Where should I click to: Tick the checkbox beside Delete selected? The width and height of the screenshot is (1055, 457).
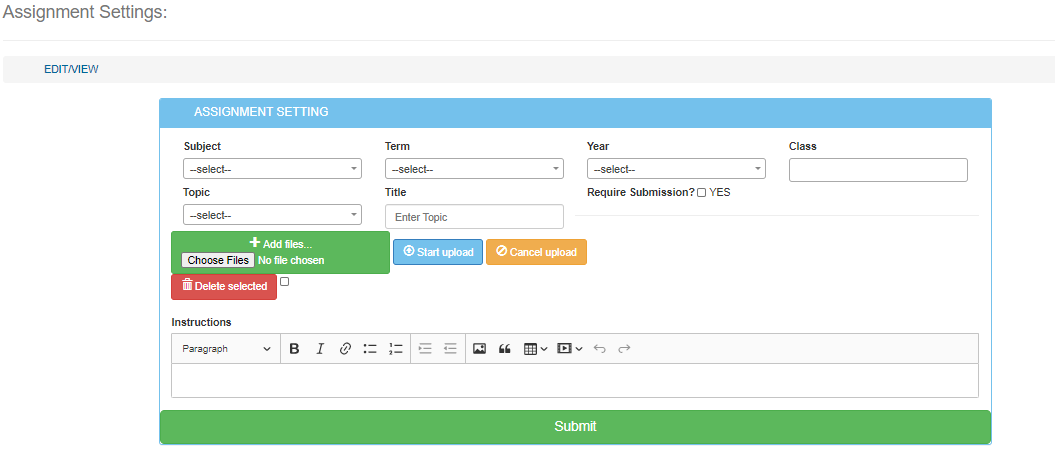284,282
